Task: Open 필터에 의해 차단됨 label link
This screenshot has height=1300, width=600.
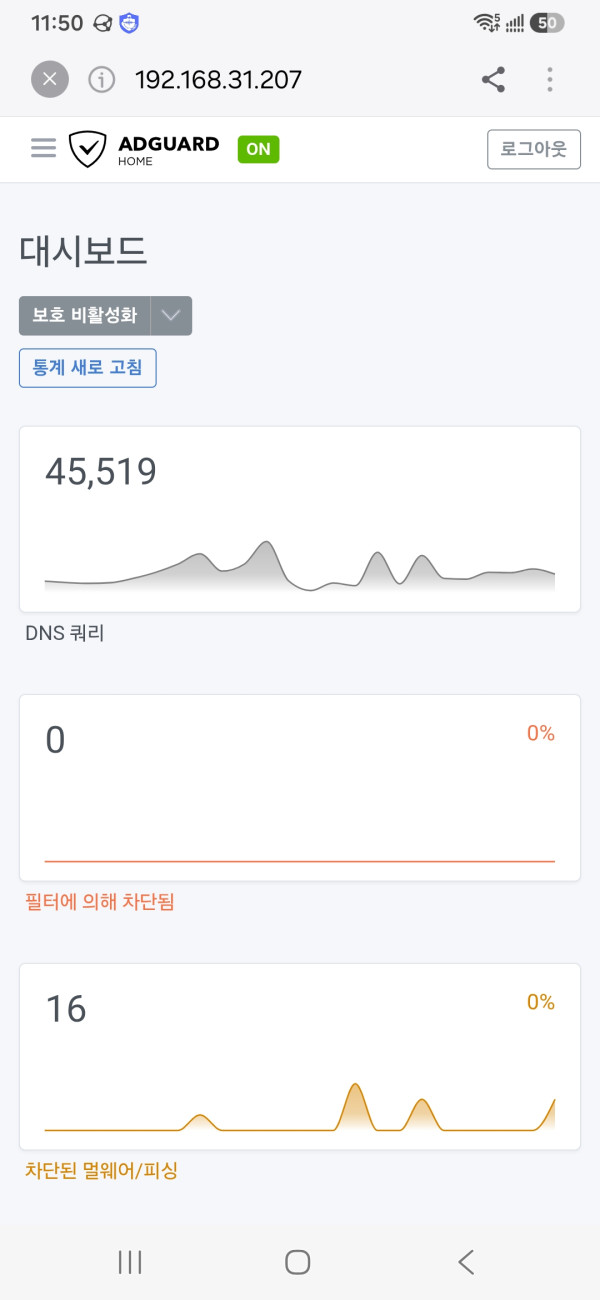Action: (x=100, y=901)
